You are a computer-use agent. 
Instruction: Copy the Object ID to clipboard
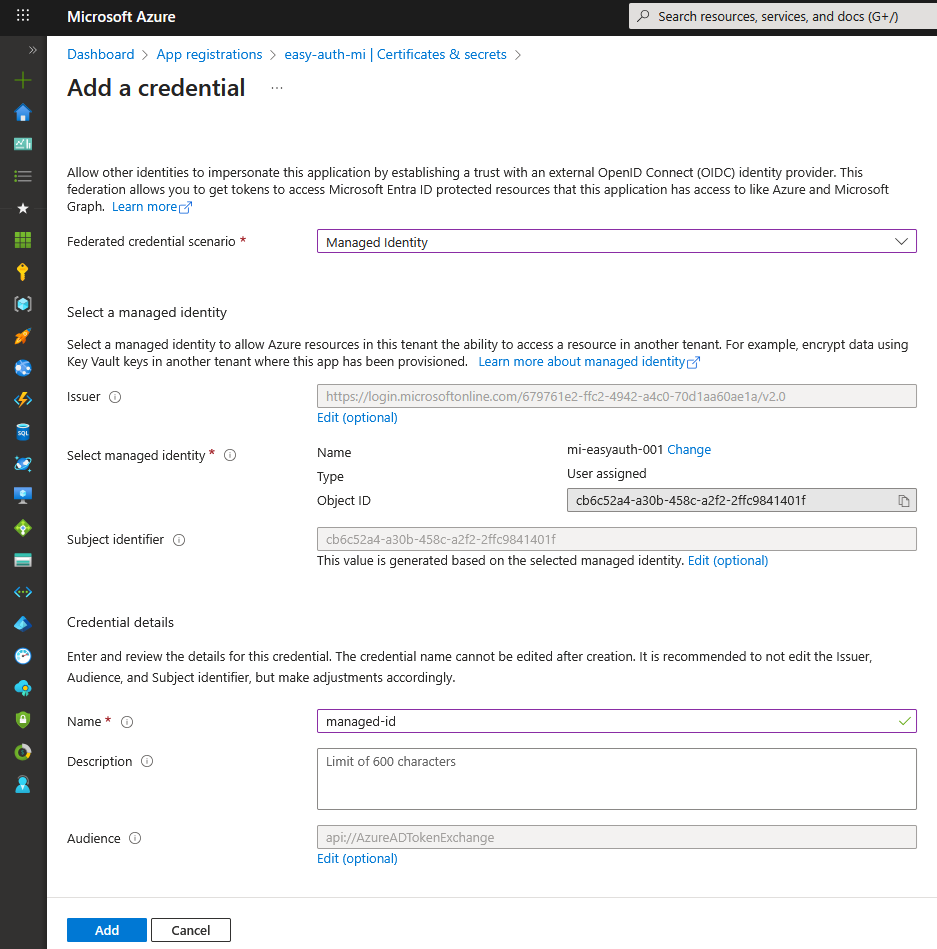point(904,501)
